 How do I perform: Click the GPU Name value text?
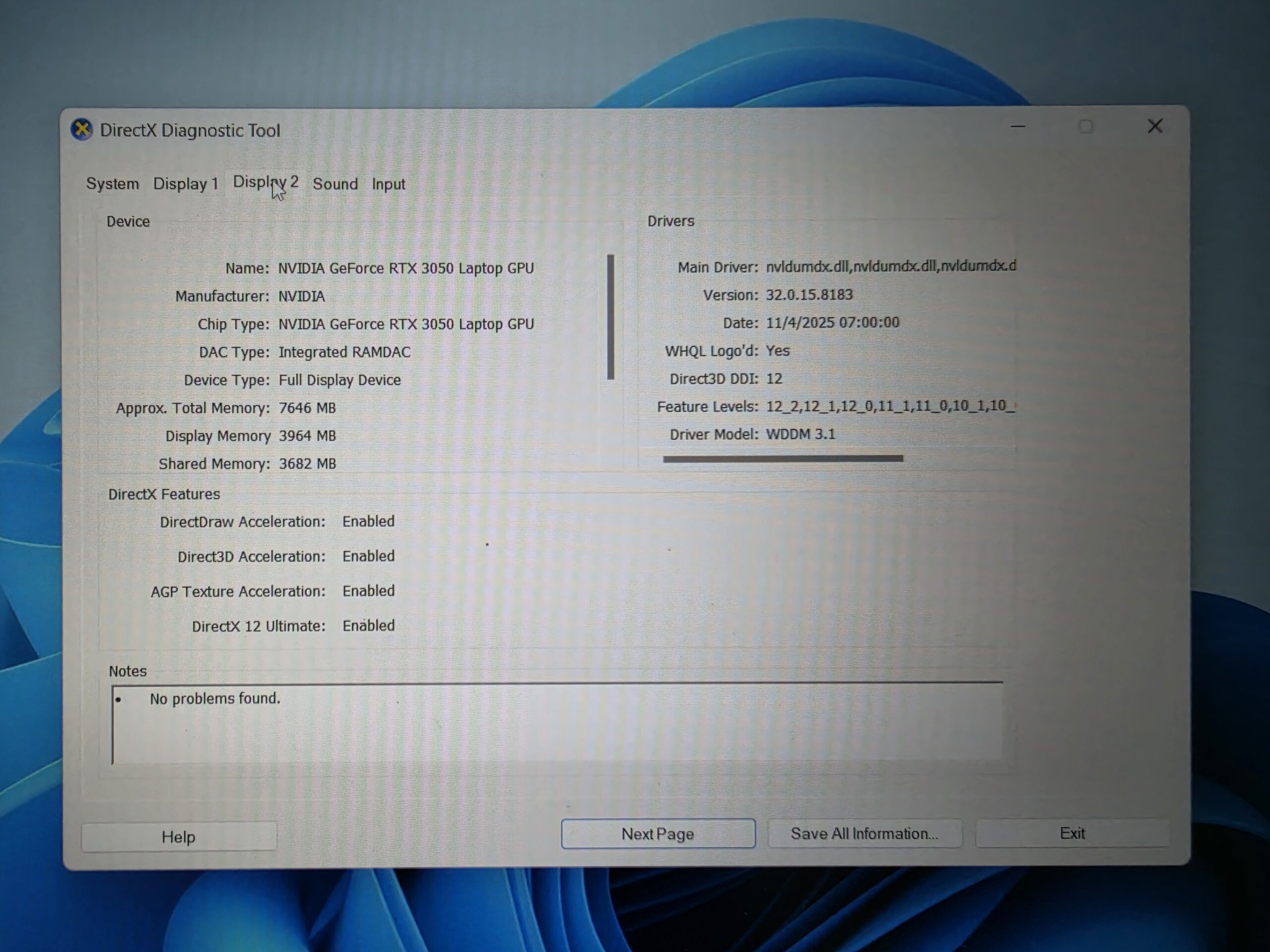pos(406,268)
